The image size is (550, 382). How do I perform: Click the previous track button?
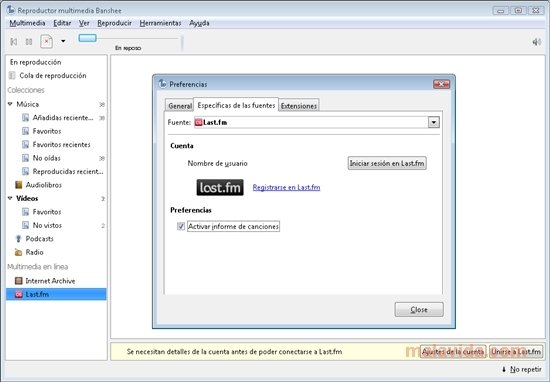pyautogui.click(x=14, y=42)
